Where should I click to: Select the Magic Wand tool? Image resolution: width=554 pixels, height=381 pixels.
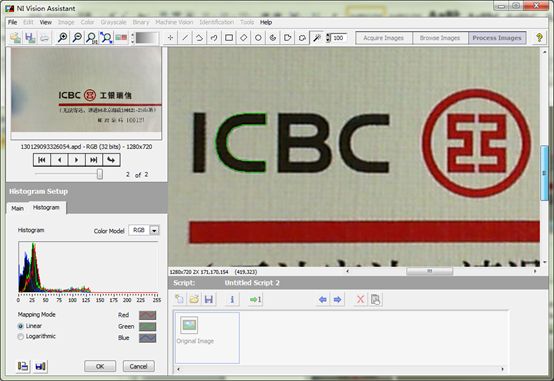tap(317, 37)
